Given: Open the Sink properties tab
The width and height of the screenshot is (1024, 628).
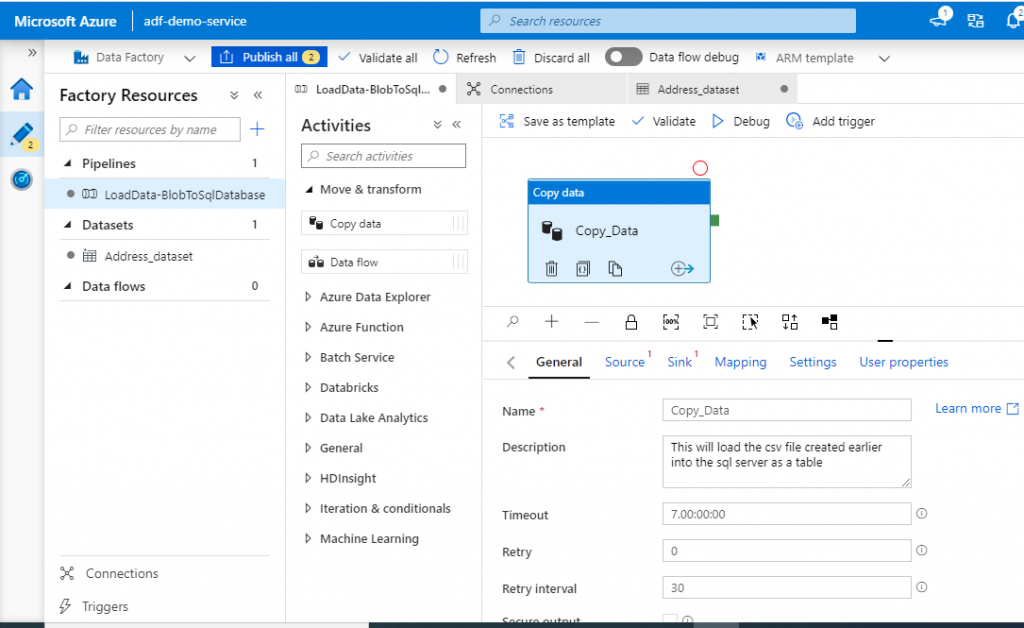Looking at the screenshot, I should 679,362.
